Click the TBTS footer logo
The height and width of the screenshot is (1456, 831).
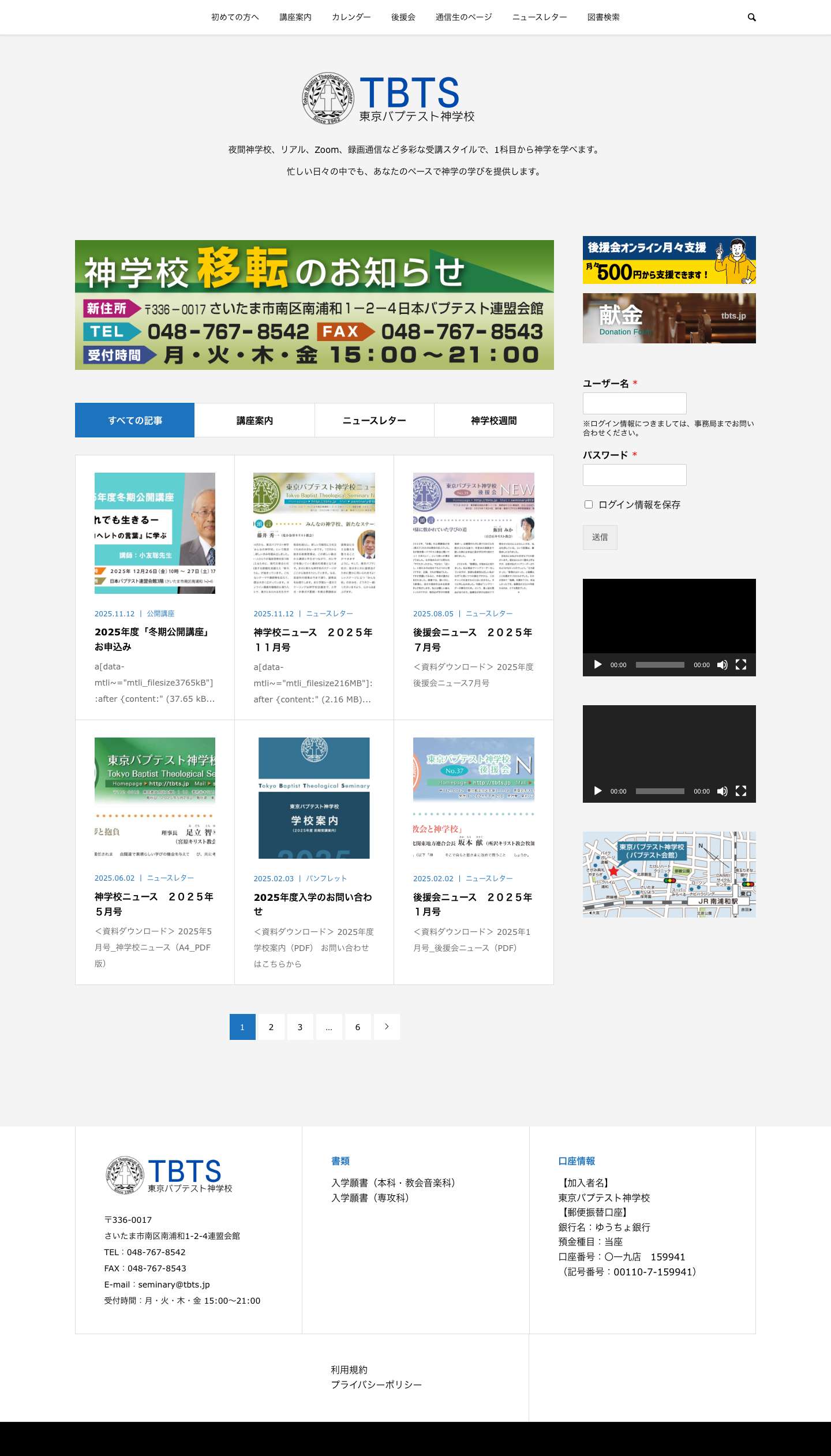(169, 1176)
